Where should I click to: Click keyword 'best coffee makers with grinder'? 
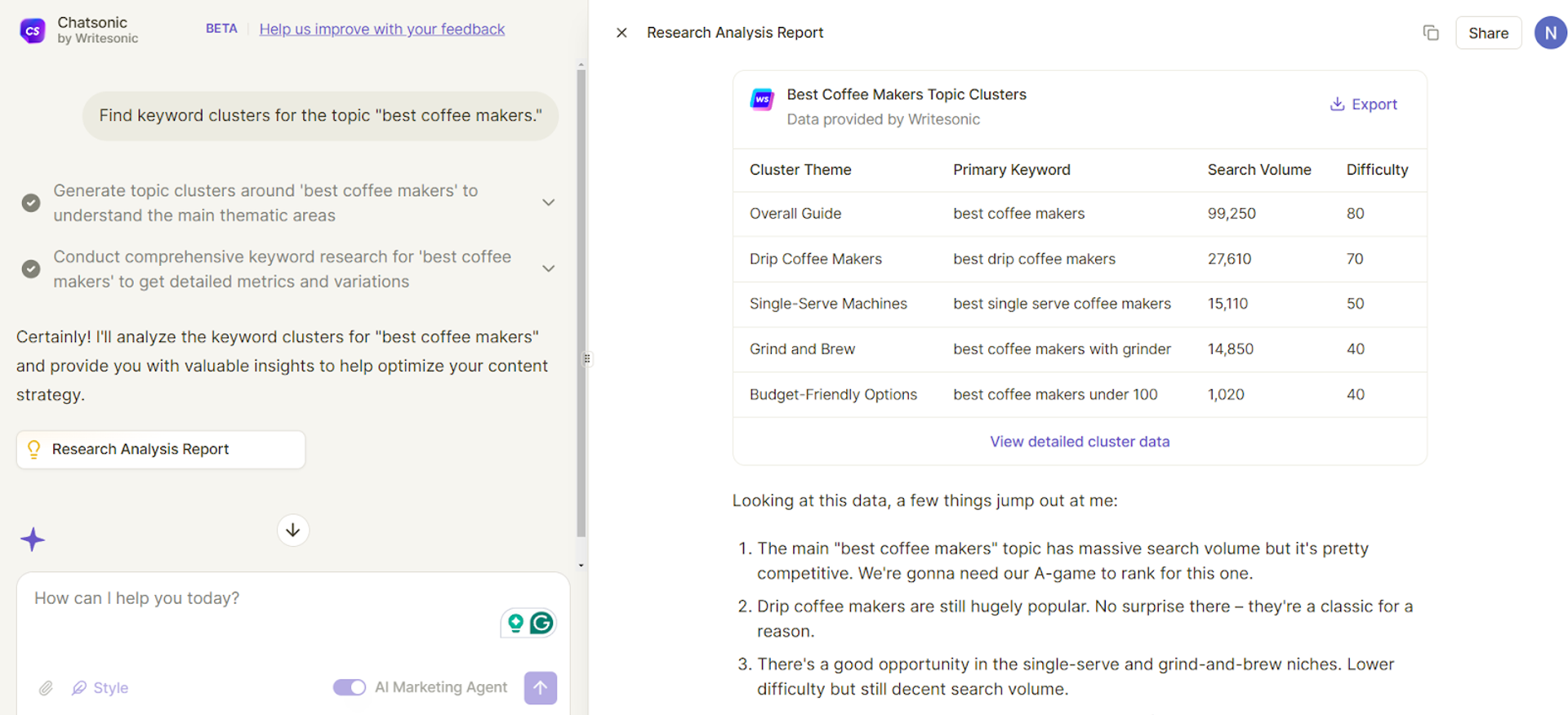point(1062,349)
